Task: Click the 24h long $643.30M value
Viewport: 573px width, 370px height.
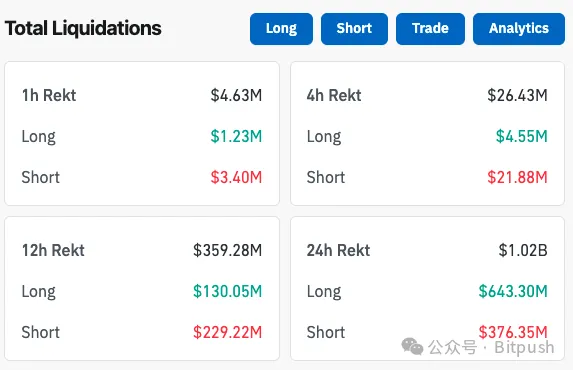Action: [x=513, y=291]
